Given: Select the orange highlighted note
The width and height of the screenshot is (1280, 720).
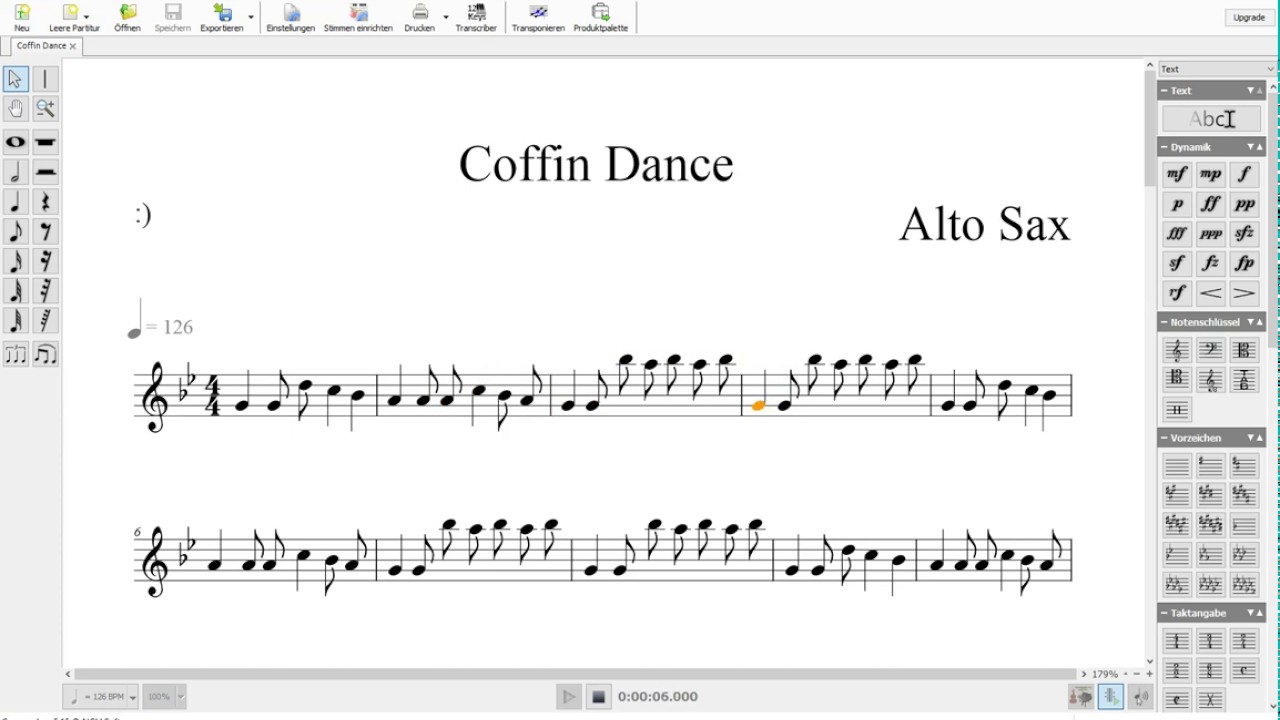Looking at the screenshot, I should (758, 405).
